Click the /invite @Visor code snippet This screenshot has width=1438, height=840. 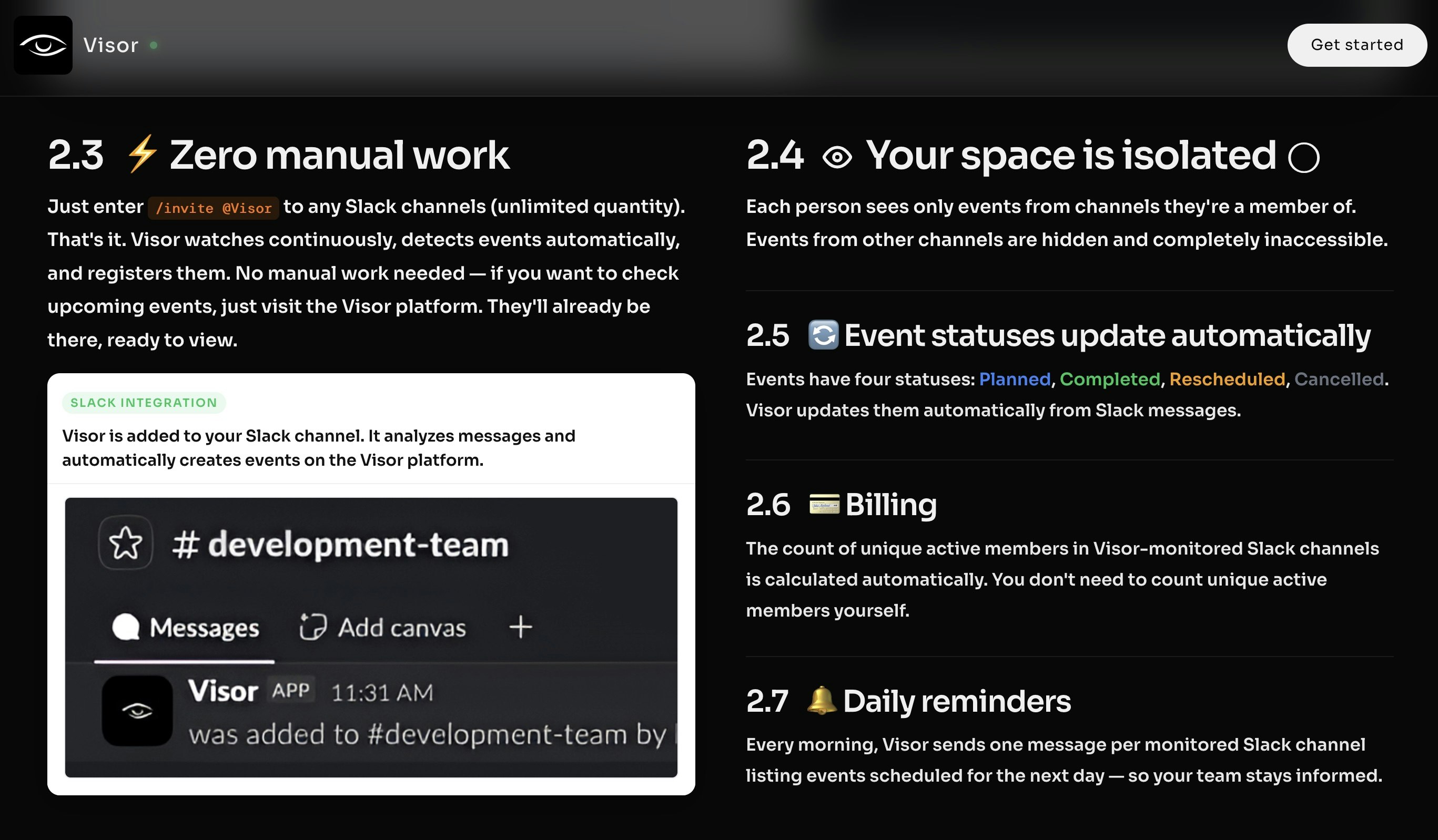tap(214, 208)
